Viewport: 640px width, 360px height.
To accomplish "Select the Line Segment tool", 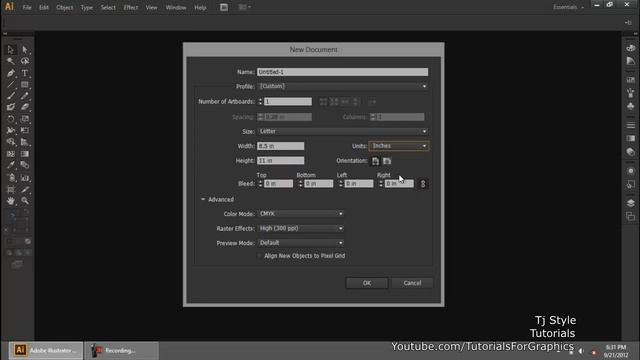I will click(x=11, y=84).
